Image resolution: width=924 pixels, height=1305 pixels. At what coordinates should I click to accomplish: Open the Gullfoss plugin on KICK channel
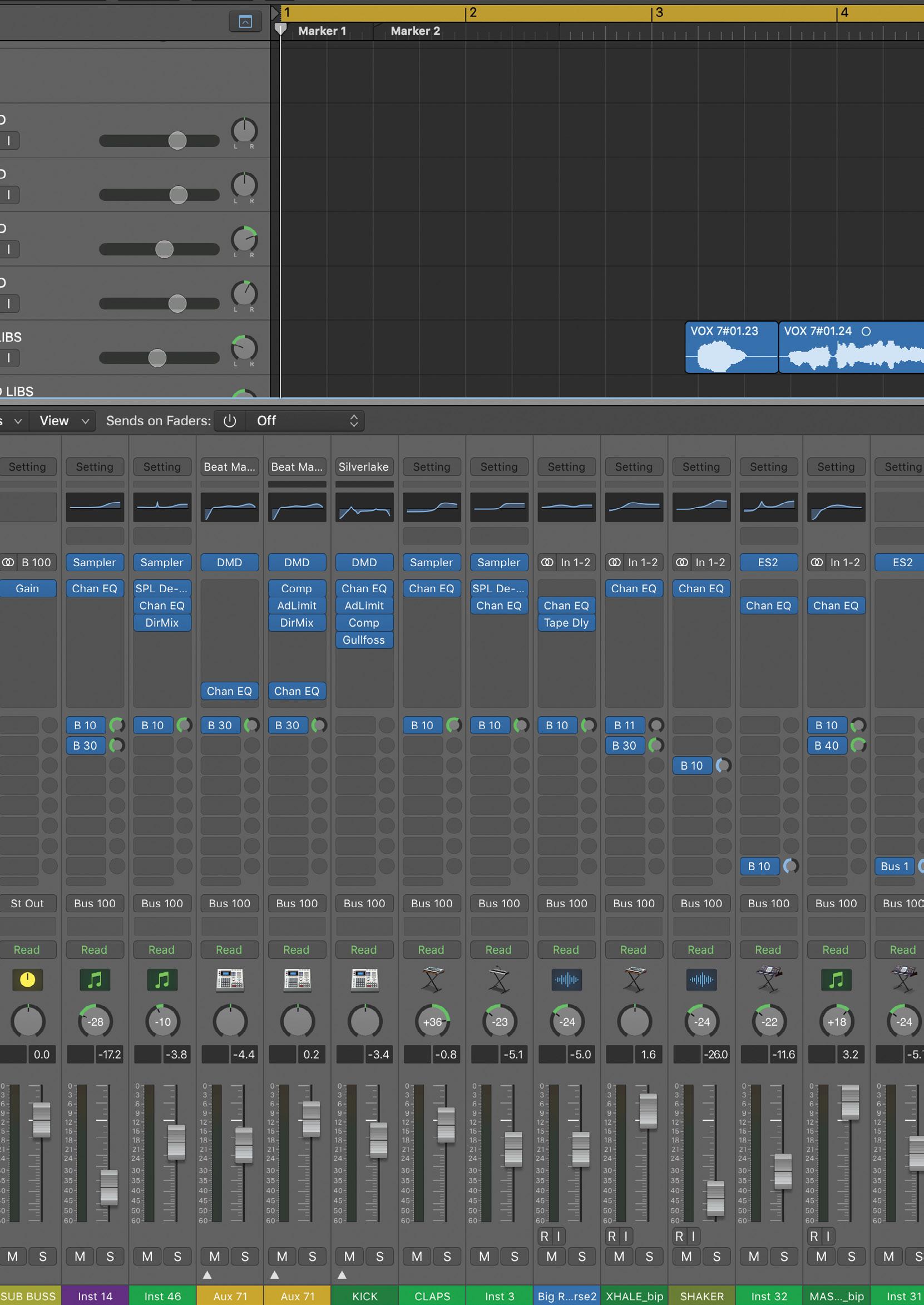coord(364,639)
